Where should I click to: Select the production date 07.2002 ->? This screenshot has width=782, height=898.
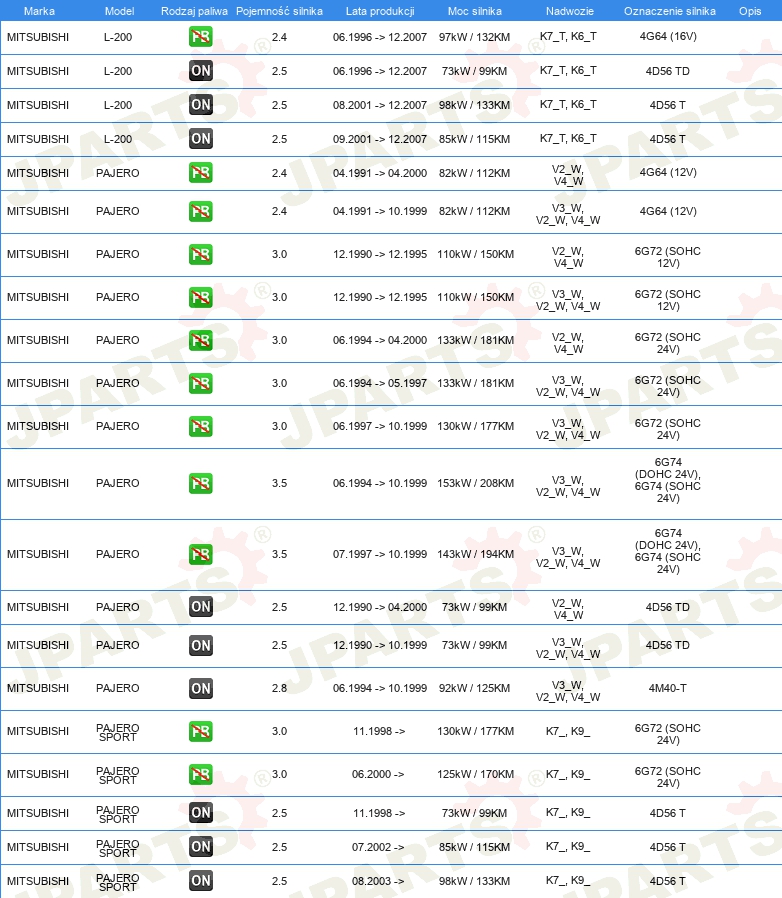[378, 847]
